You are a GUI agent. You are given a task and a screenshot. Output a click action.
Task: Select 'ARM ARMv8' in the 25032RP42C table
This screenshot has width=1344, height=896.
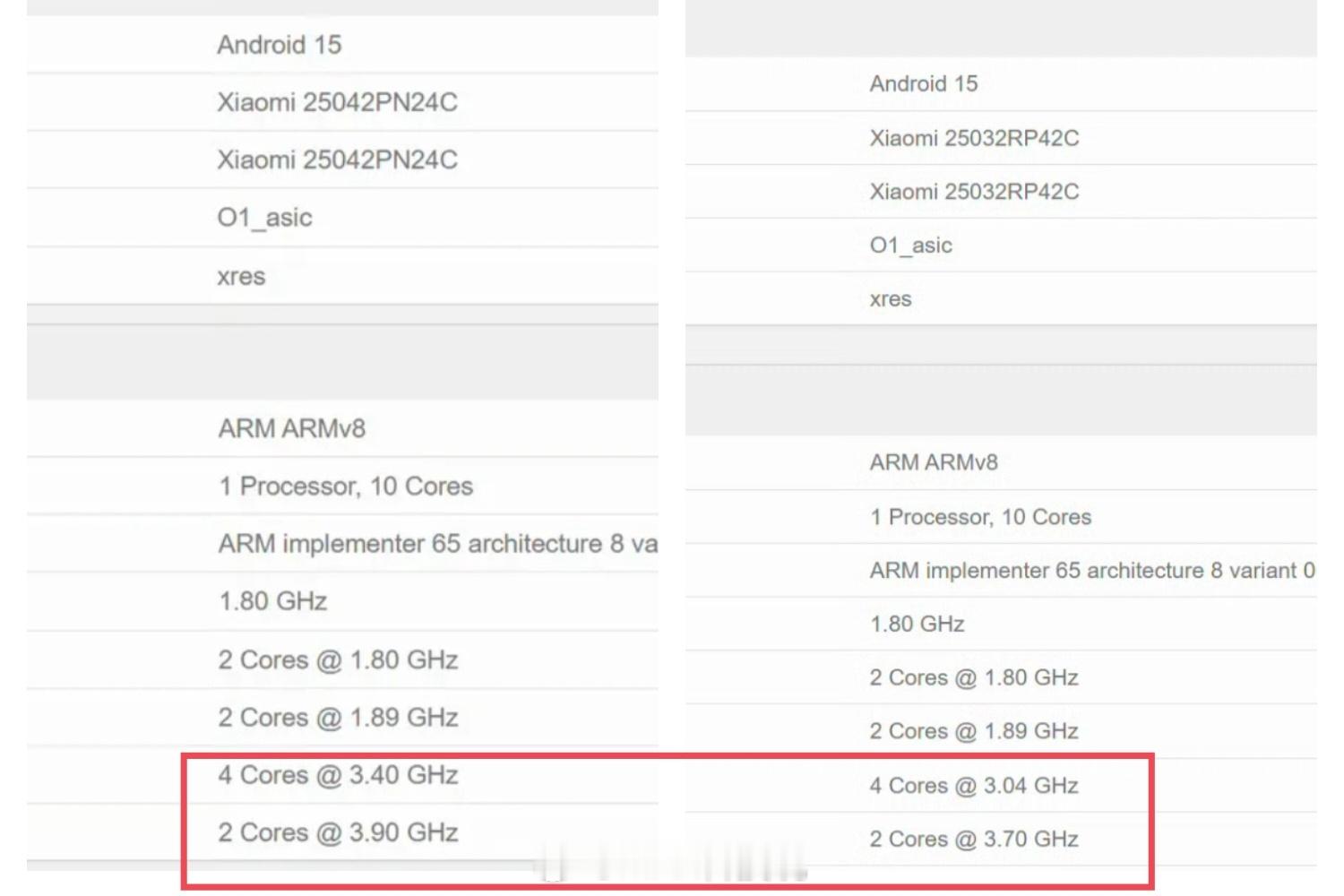934,462
